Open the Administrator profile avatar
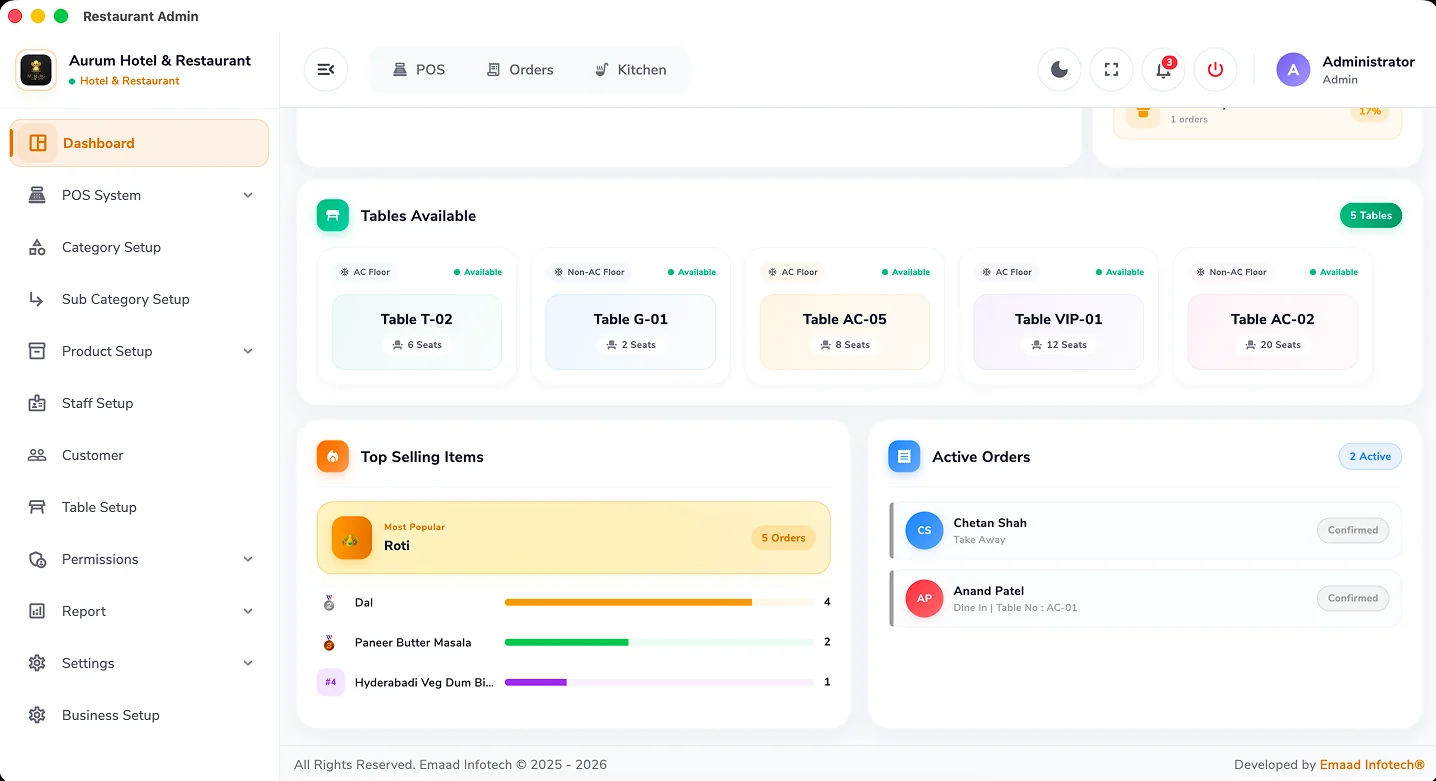 [1293, 69]
